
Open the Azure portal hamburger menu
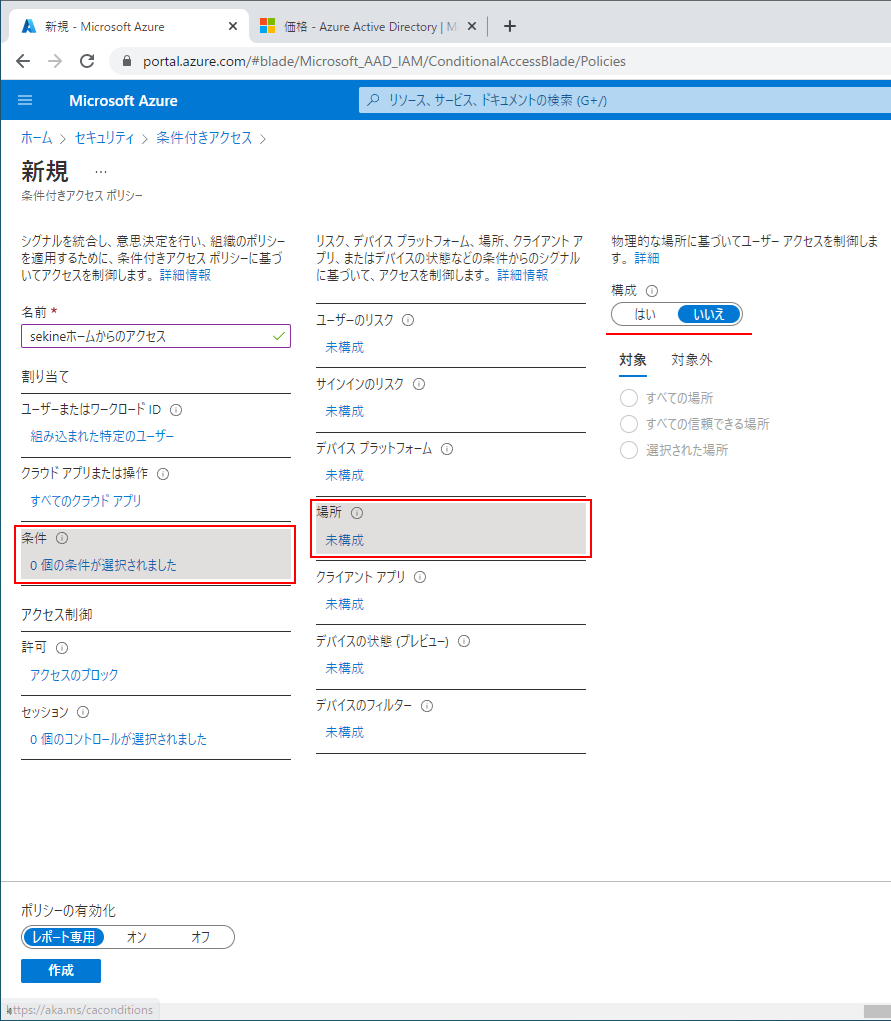tap(24, 100)
